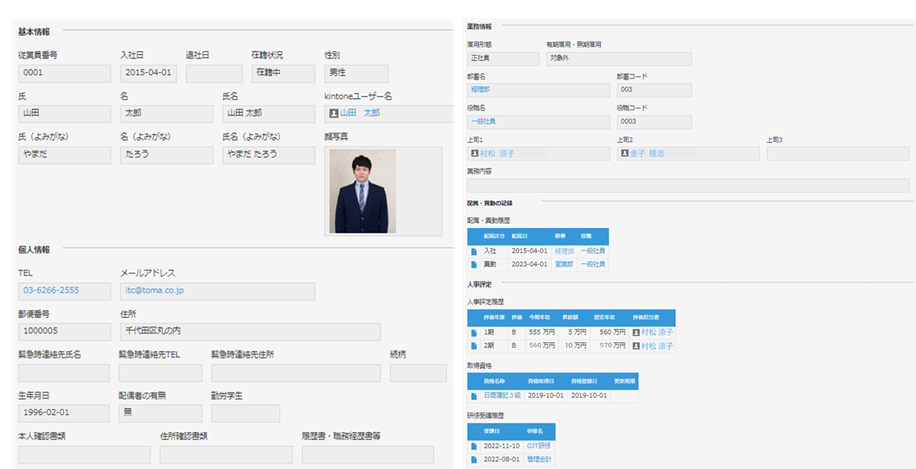Image resolution: width=916 pixels, height=469 pixels.
Task: Open the 経理部 link in the 部署名 field
Action: pos(478,90)
